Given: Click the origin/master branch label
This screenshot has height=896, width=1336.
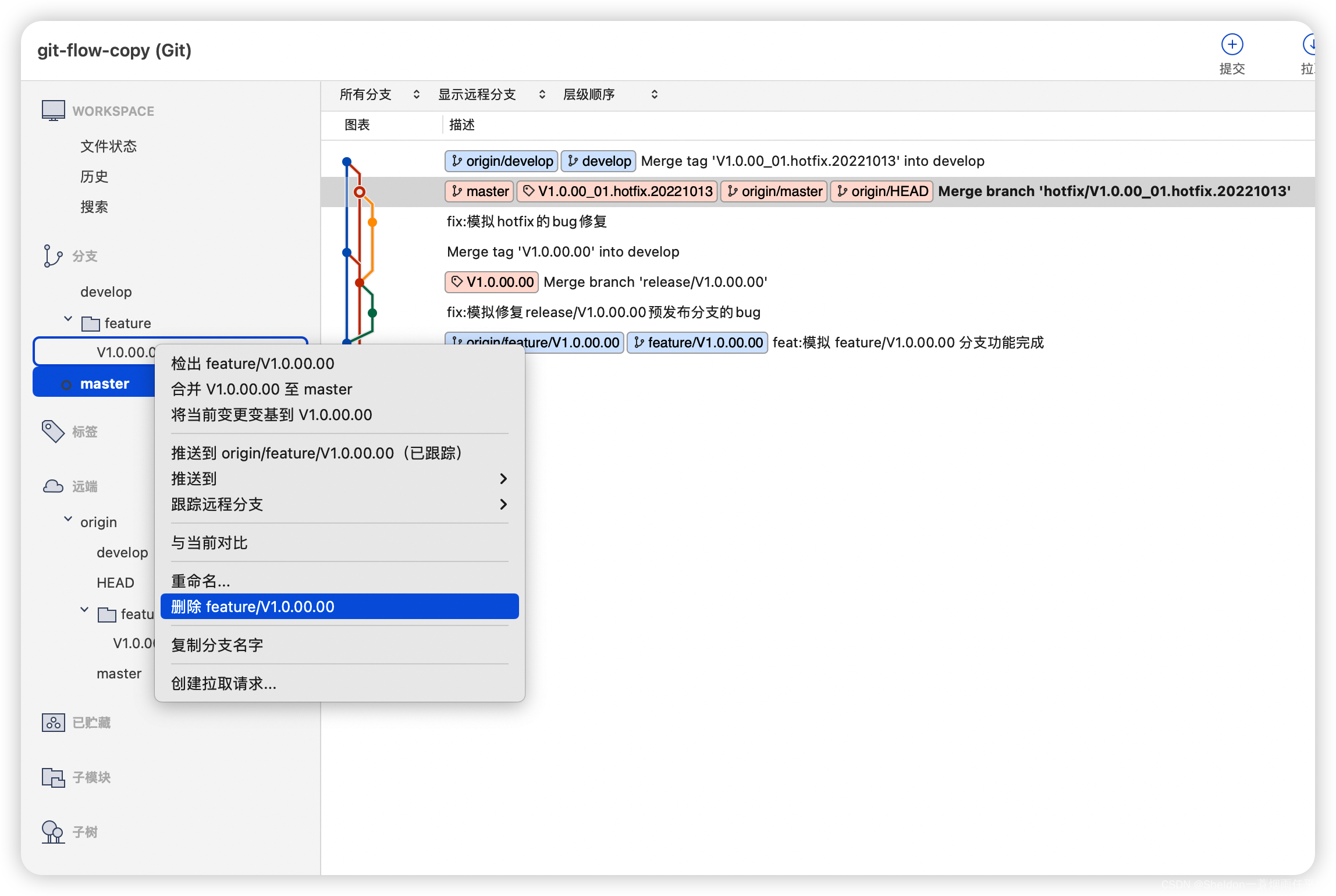Looking at the screenshot, I should (x=774, y=191).
